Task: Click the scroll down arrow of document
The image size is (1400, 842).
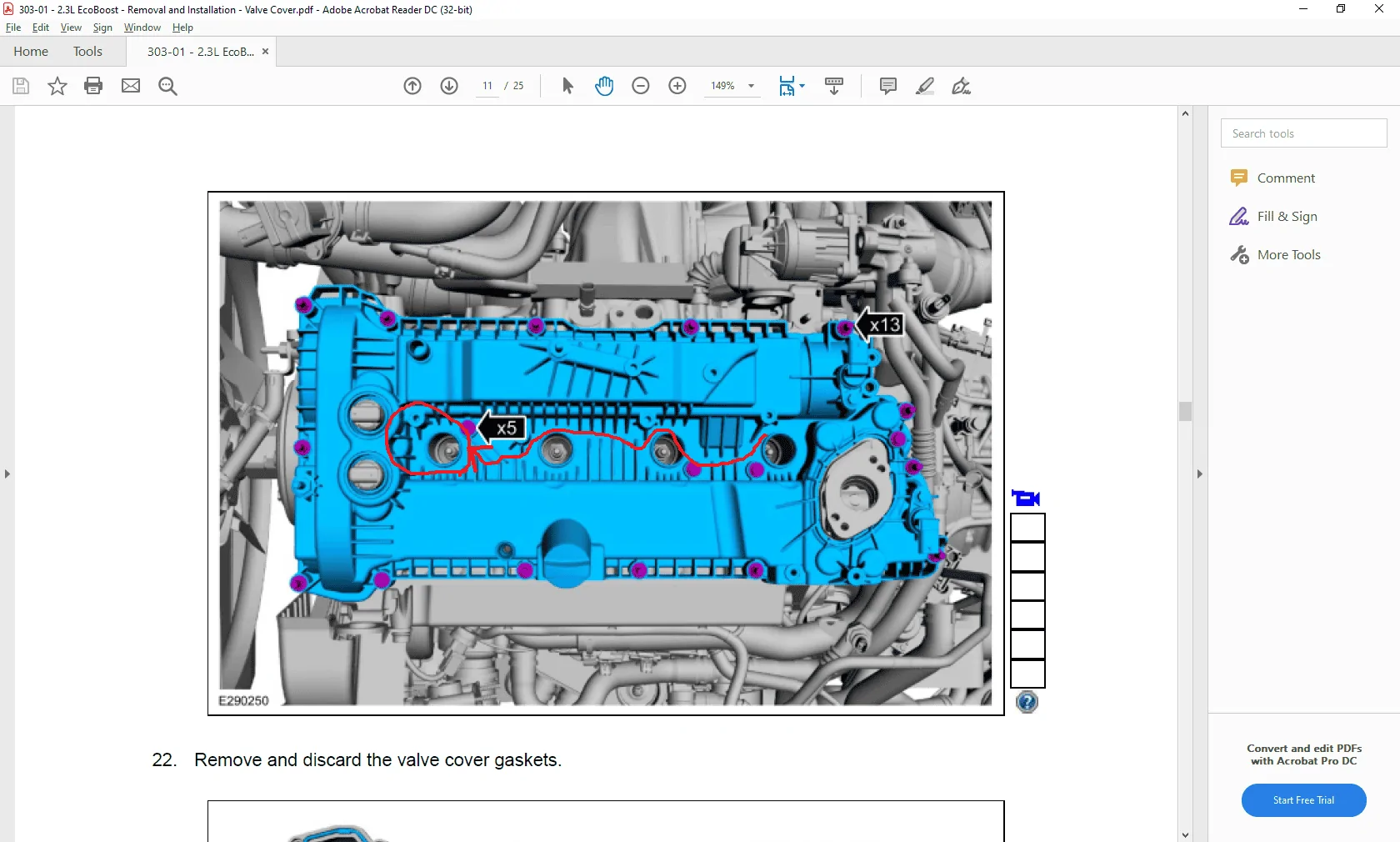Action: pyautogui.click(x=1185, y=834)
